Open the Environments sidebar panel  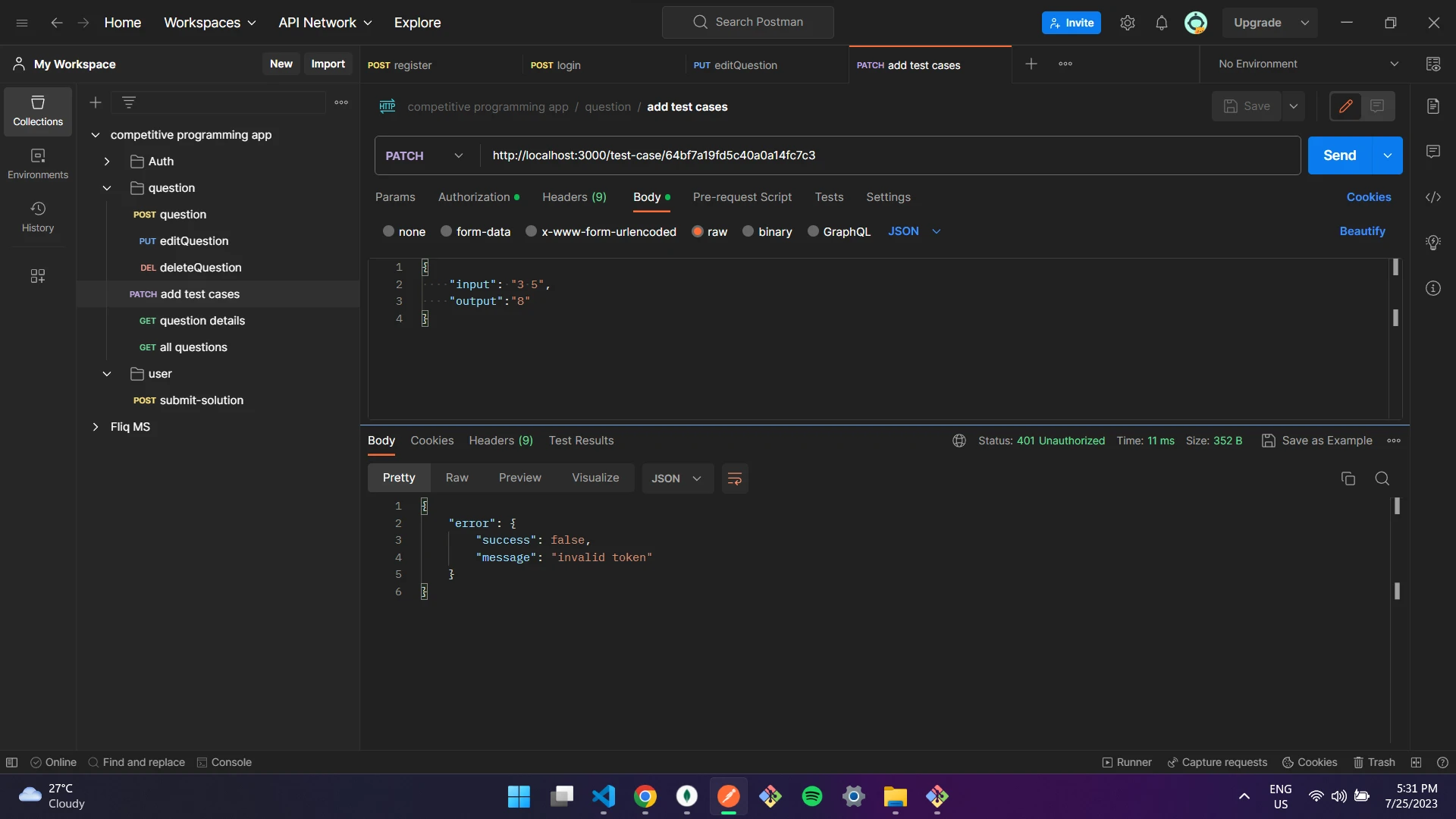(x=38, y=164)
